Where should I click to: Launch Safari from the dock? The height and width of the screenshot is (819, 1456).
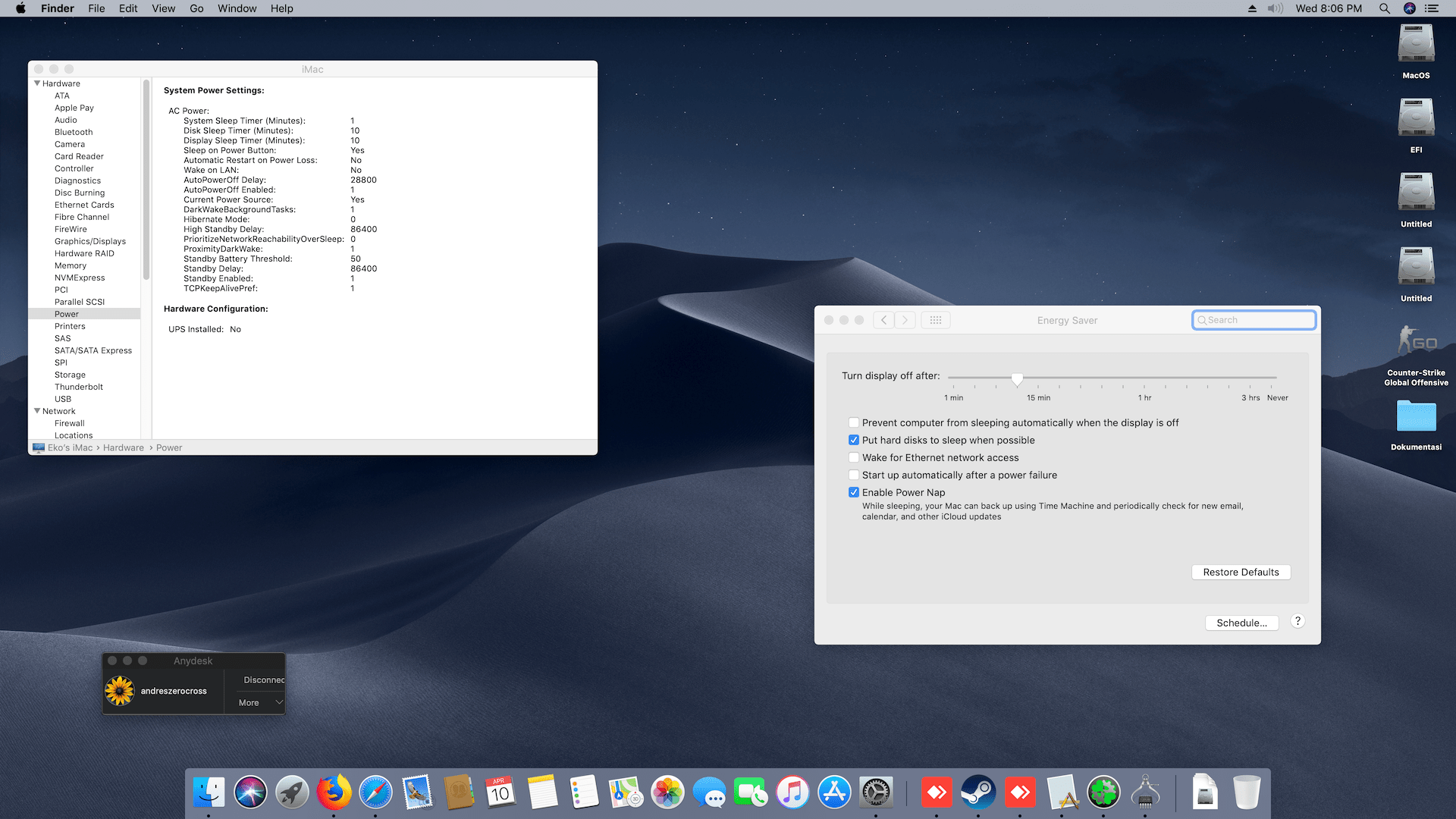pyautogui.click(x=375, y=793)
